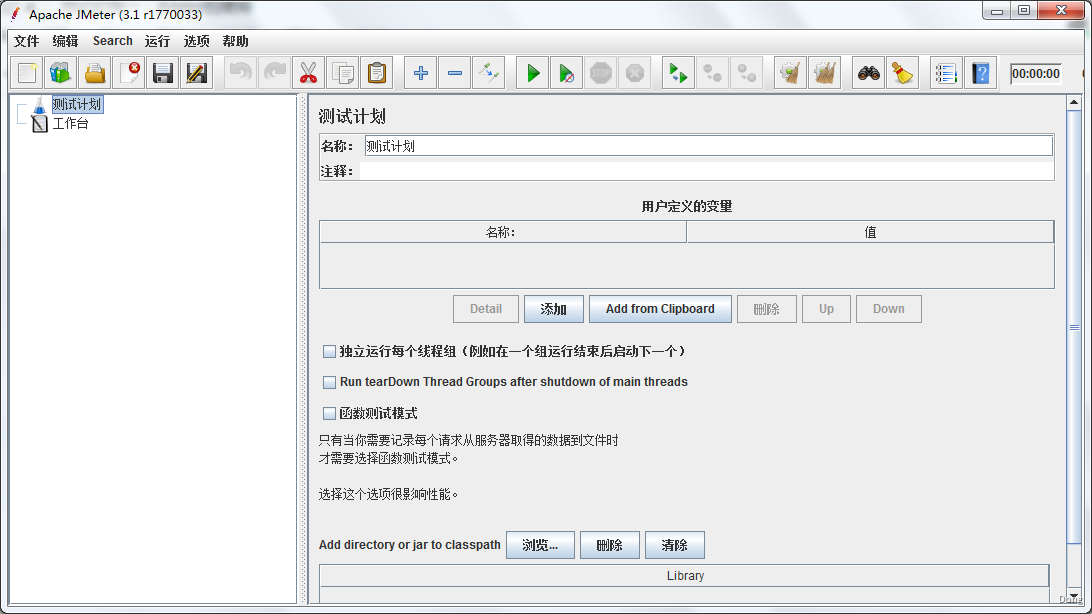Click the Undo arrow icon
The width and height of the screenshot is (1092, 614).
[241, 73]
